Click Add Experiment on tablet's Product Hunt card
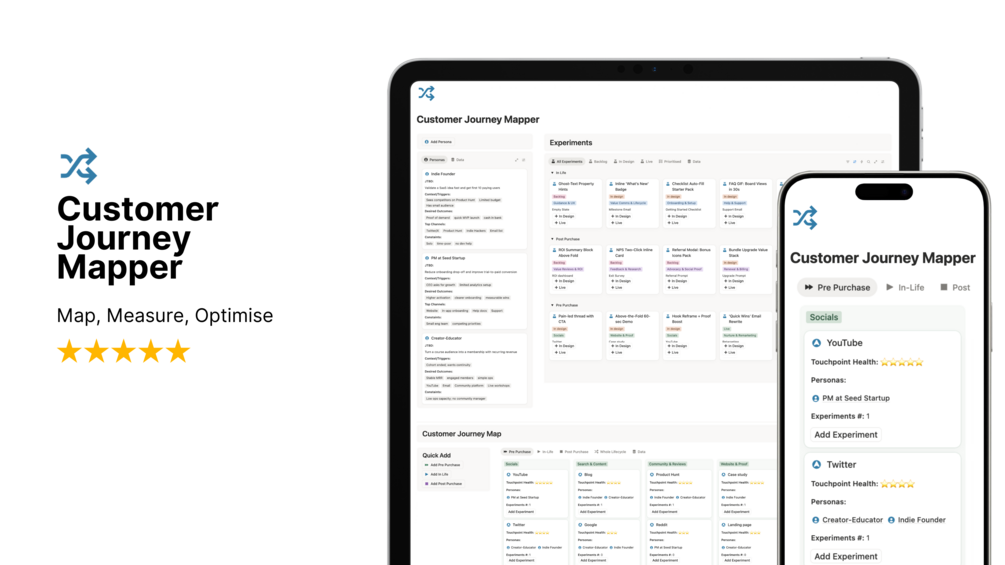The height and width of the screenshot is (565, 1005). [x=664, y=512]
